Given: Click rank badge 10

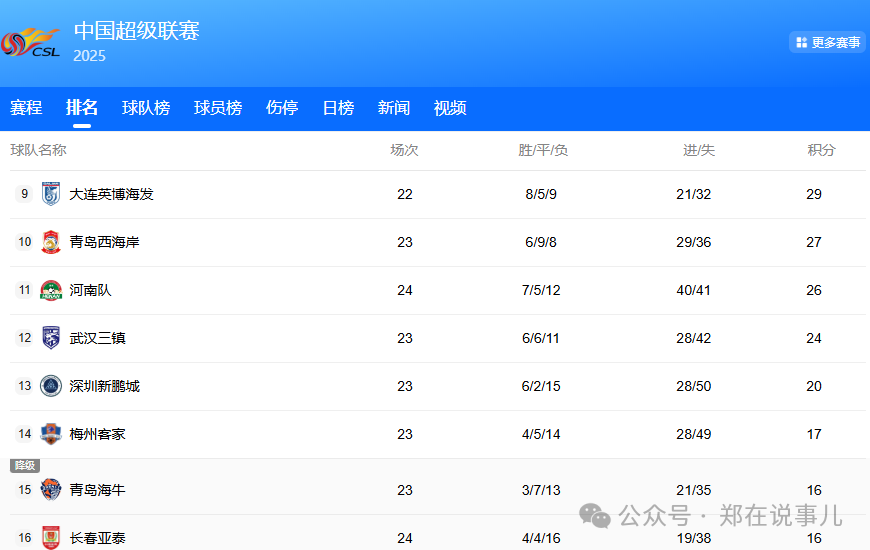Looking at the screenshot, I should point(24,242).
